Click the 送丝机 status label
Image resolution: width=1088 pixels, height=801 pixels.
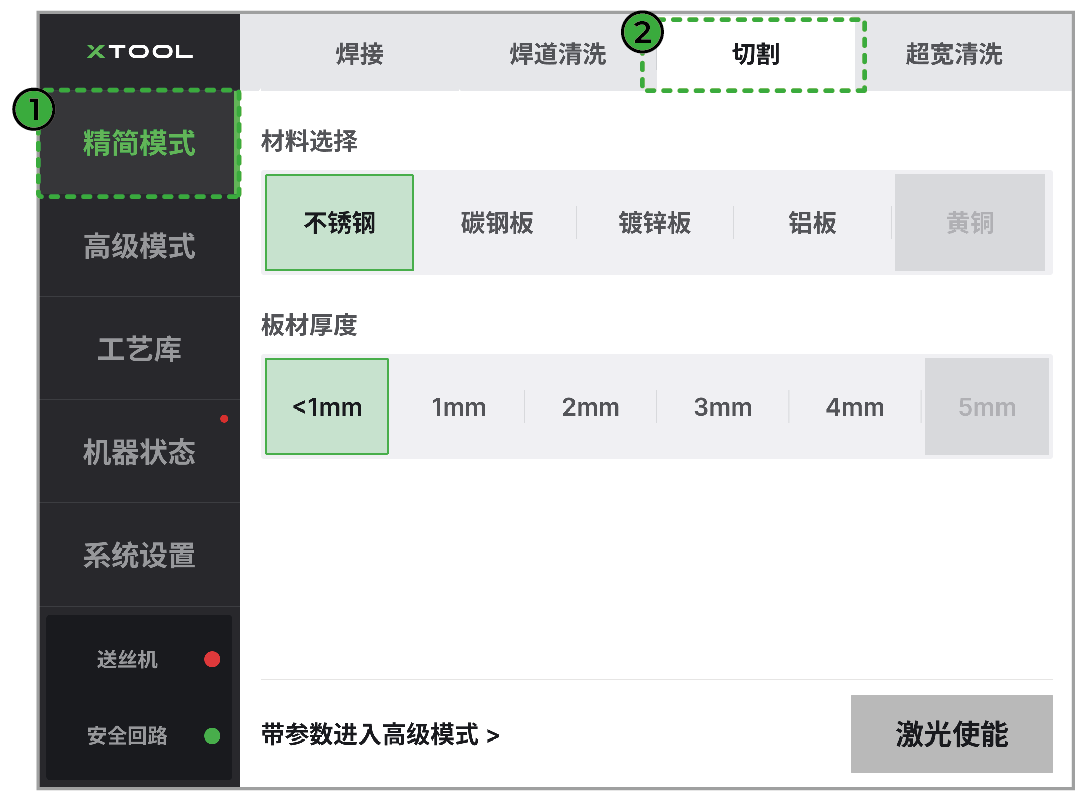click(x=127, y=659)
